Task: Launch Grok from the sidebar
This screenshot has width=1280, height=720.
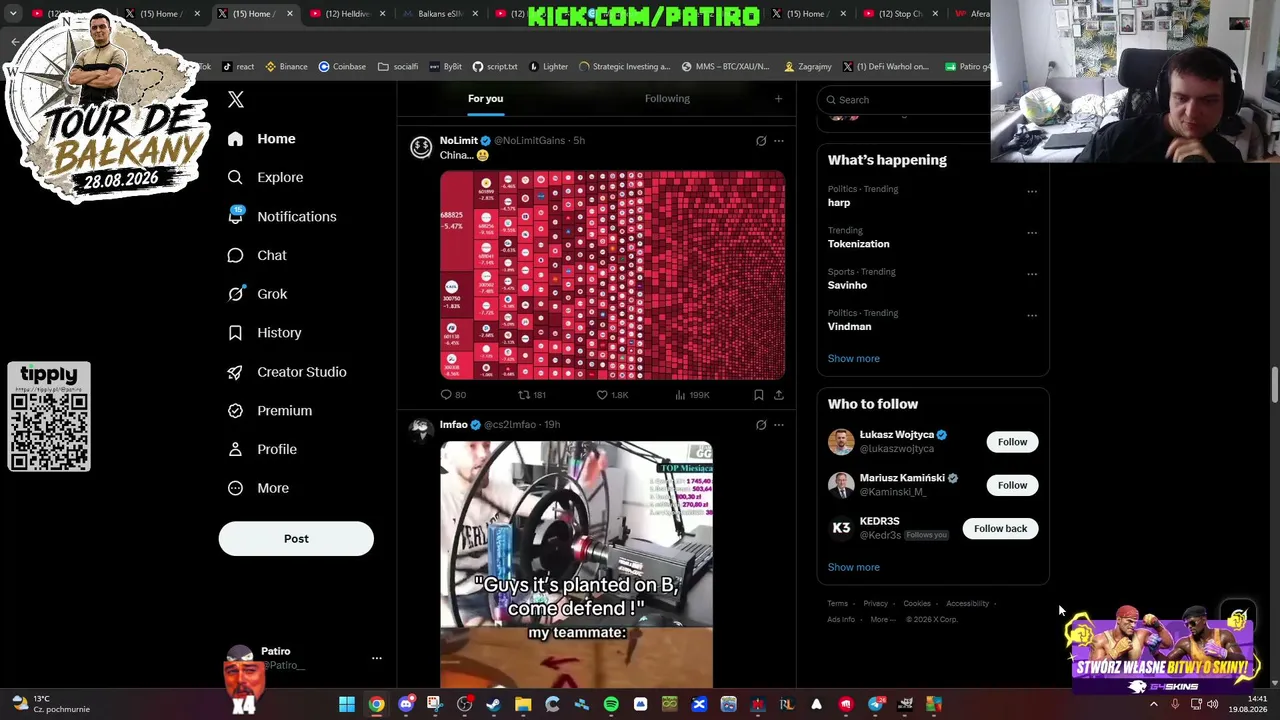Action: pos(257,294)
